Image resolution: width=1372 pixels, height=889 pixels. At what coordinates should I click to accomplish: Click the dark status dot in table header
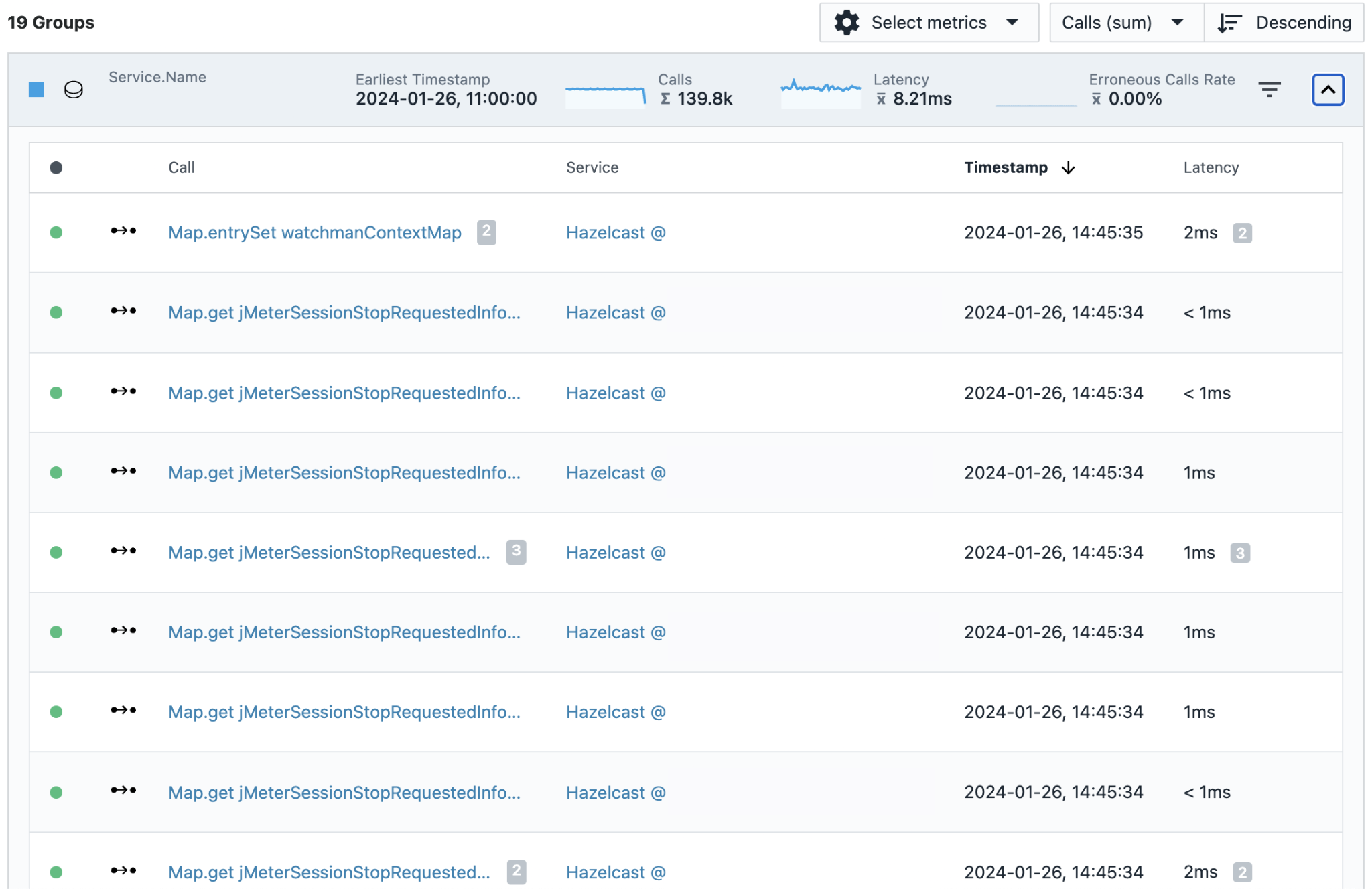56,167
